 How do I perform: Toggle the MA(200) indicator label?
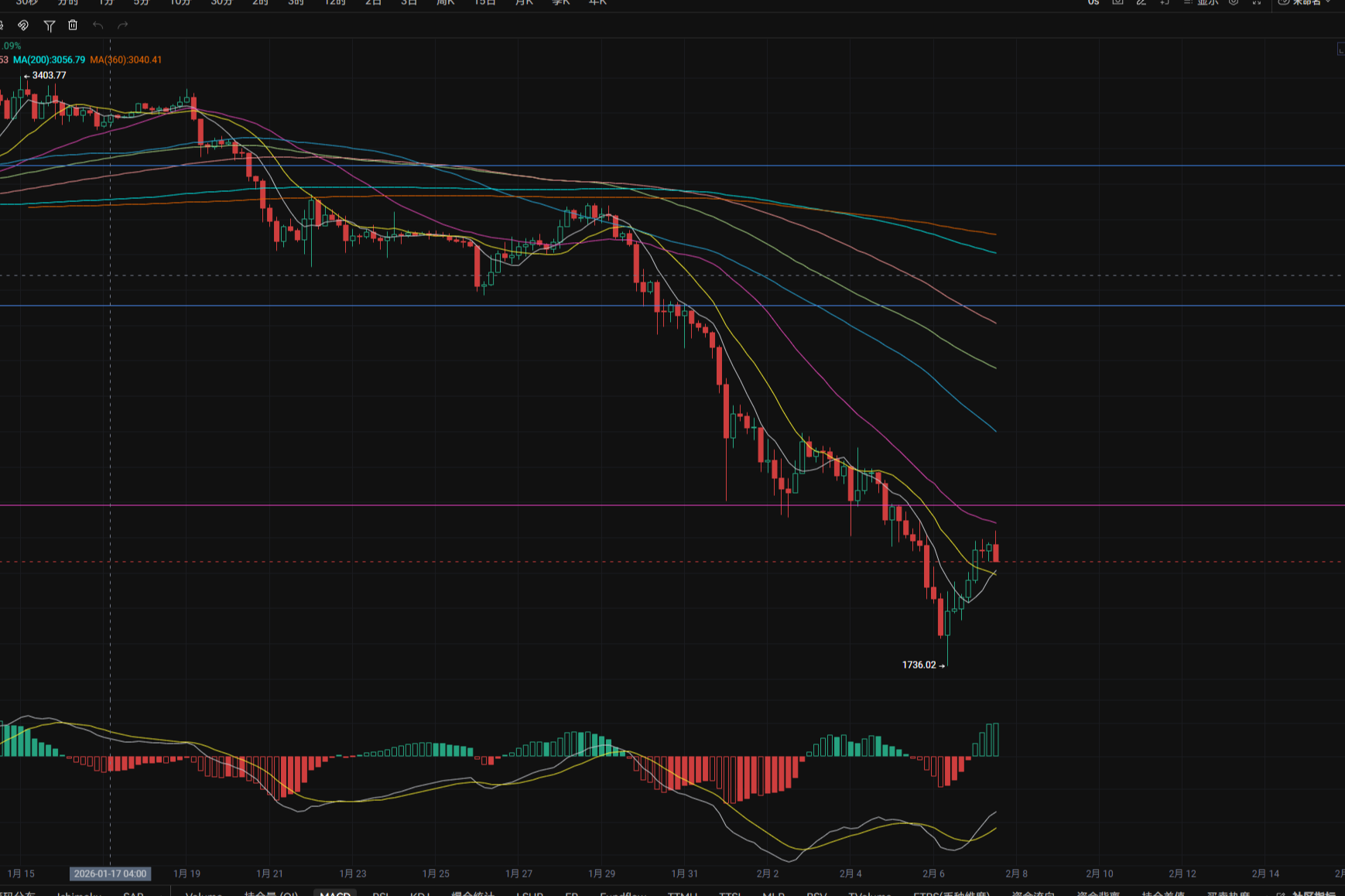(x=49, y=60)
